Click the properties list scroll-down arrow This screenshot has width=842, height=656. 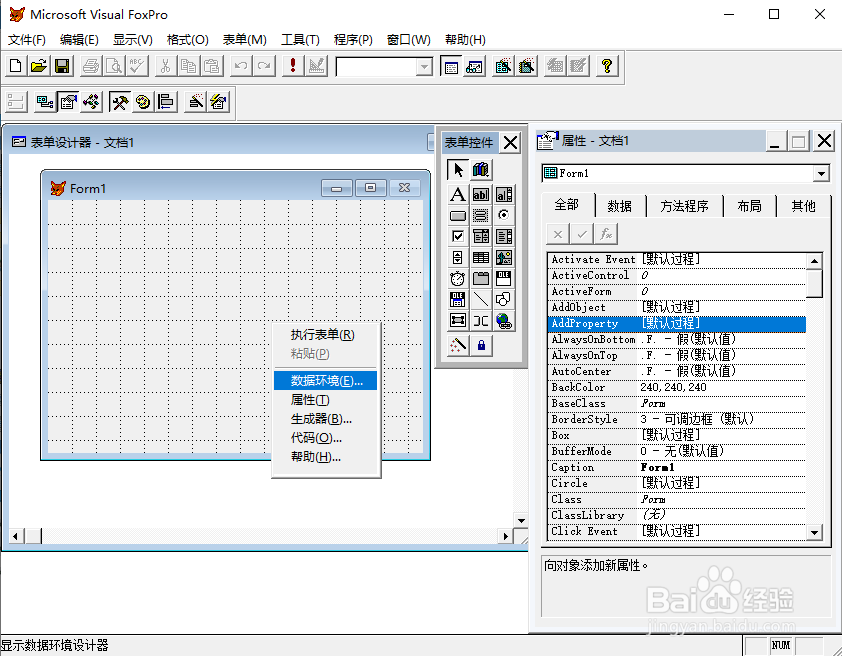(815, 532)
